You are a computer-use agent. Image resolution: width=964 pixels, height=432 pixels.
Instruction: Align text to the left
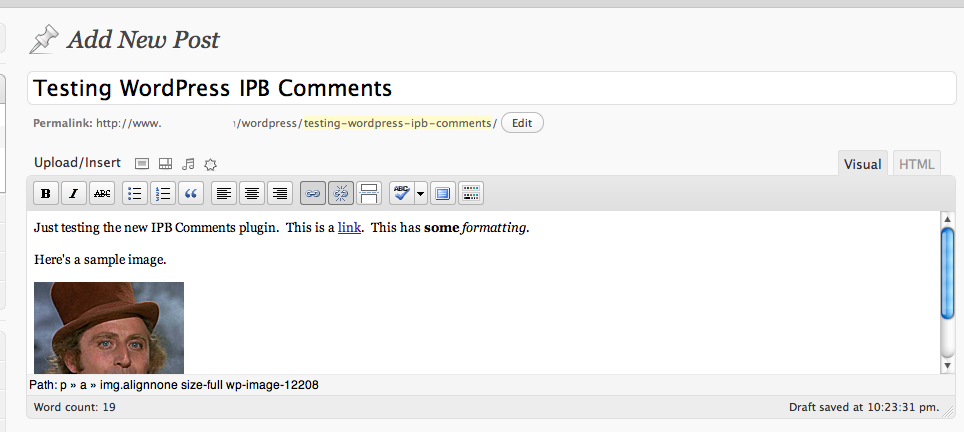[x=224, y=193]
